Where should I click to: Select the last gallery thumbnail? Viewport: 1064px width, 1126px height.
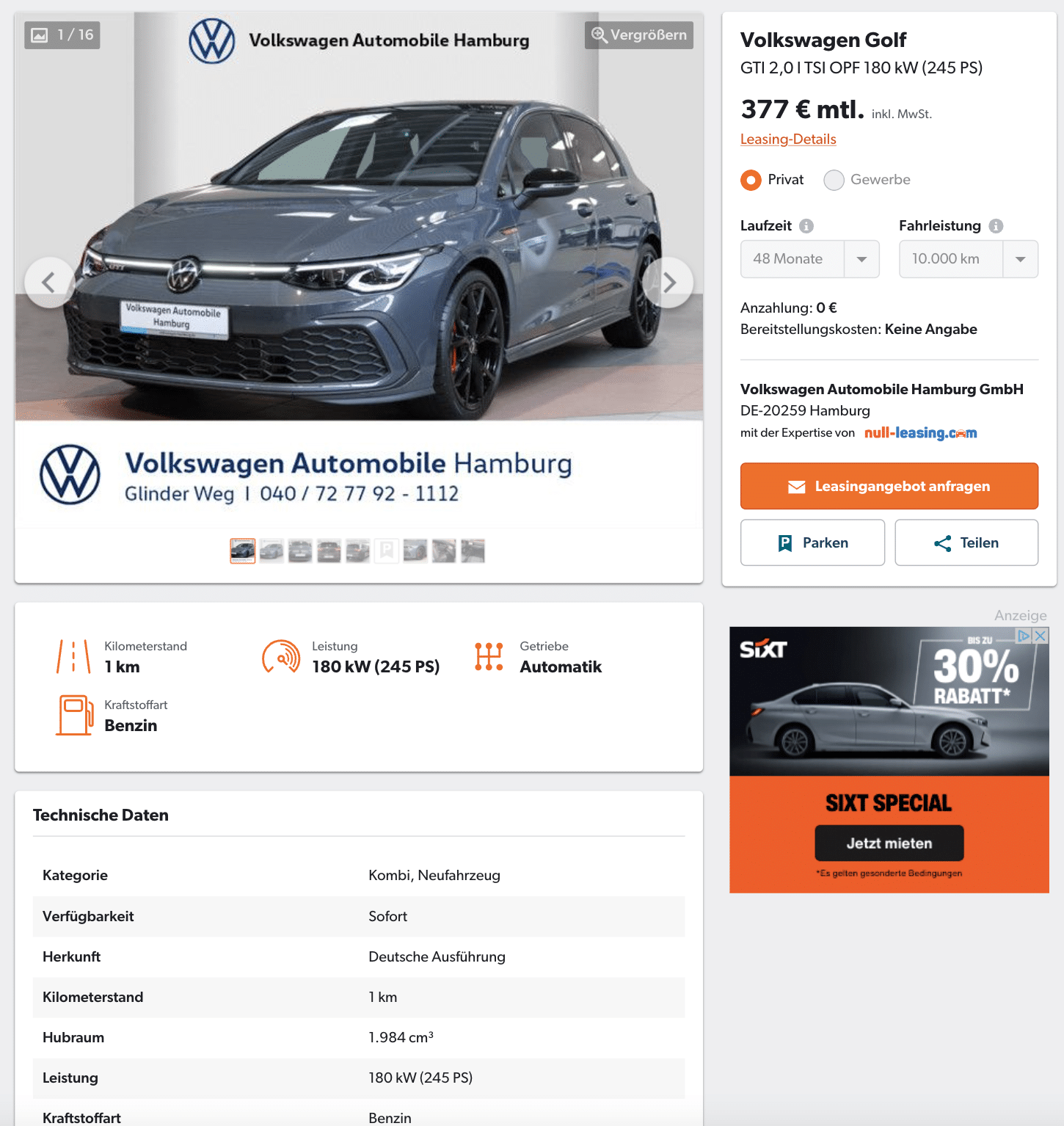(x=473, y=551)
